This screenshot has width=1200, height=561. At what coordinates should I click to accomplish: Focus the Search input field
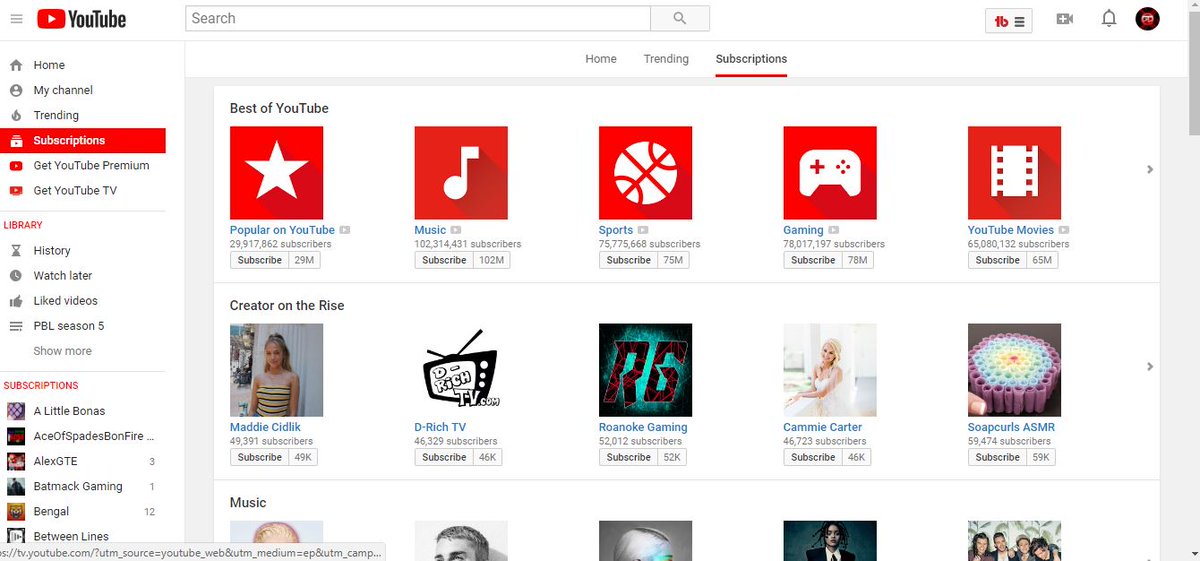point(418,18)
